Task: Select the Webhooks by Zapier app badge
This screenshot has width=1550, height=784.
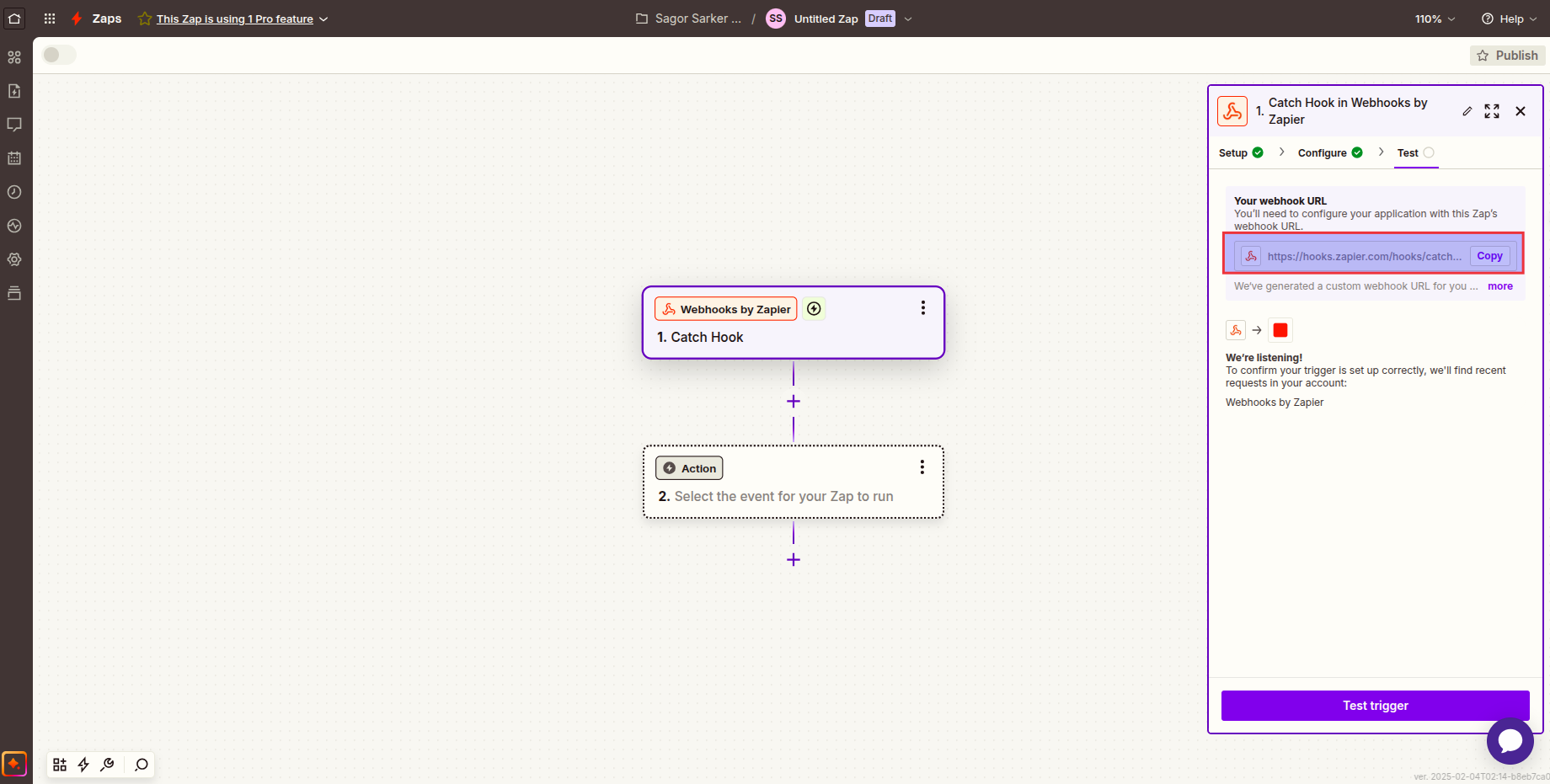Action: coord(726,309)
